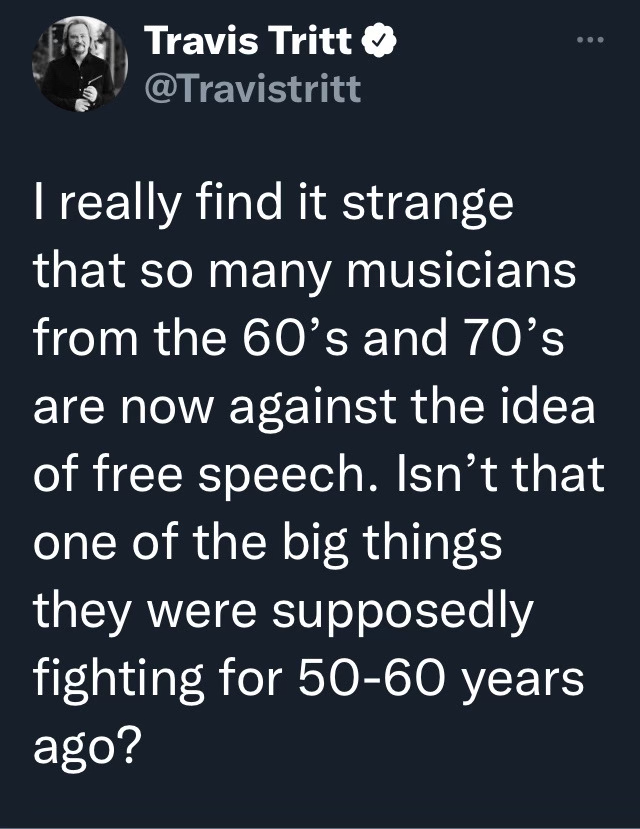Screen dimensions: 640x829
Task: Open the @Travistritt handle link
Action: [x=251, y=88]
